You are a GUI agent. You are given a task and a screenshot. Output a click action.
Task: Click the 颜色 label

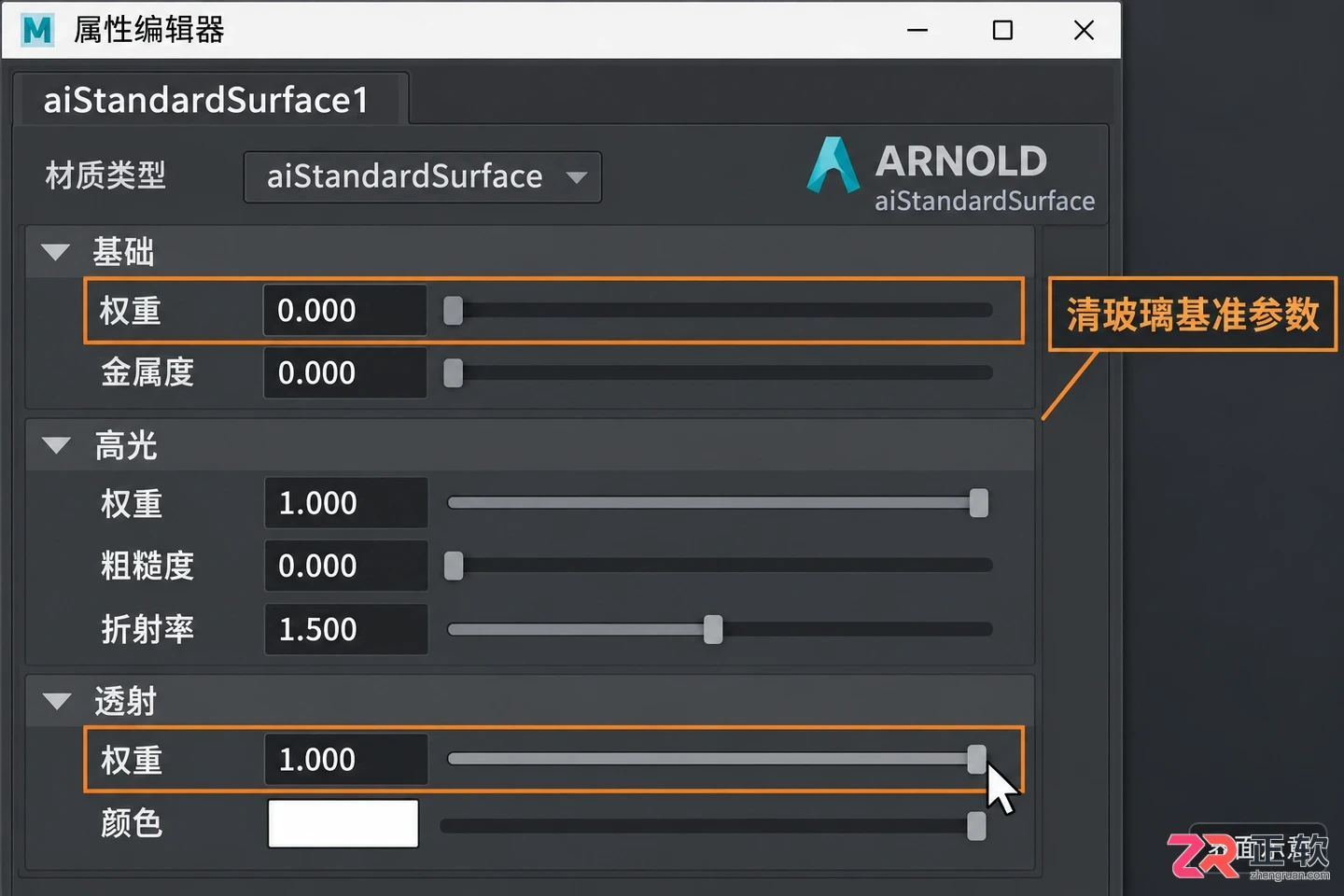coord(132,823)
